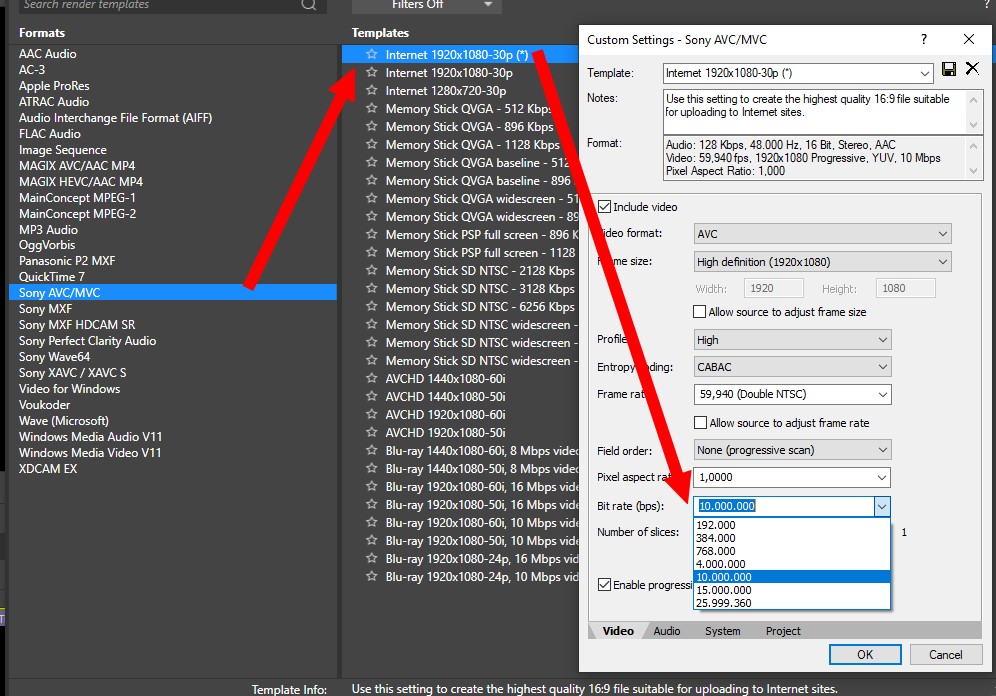
Task: Switch to the Audio tab
Action: pyautogui.click(x=666, y=631)
